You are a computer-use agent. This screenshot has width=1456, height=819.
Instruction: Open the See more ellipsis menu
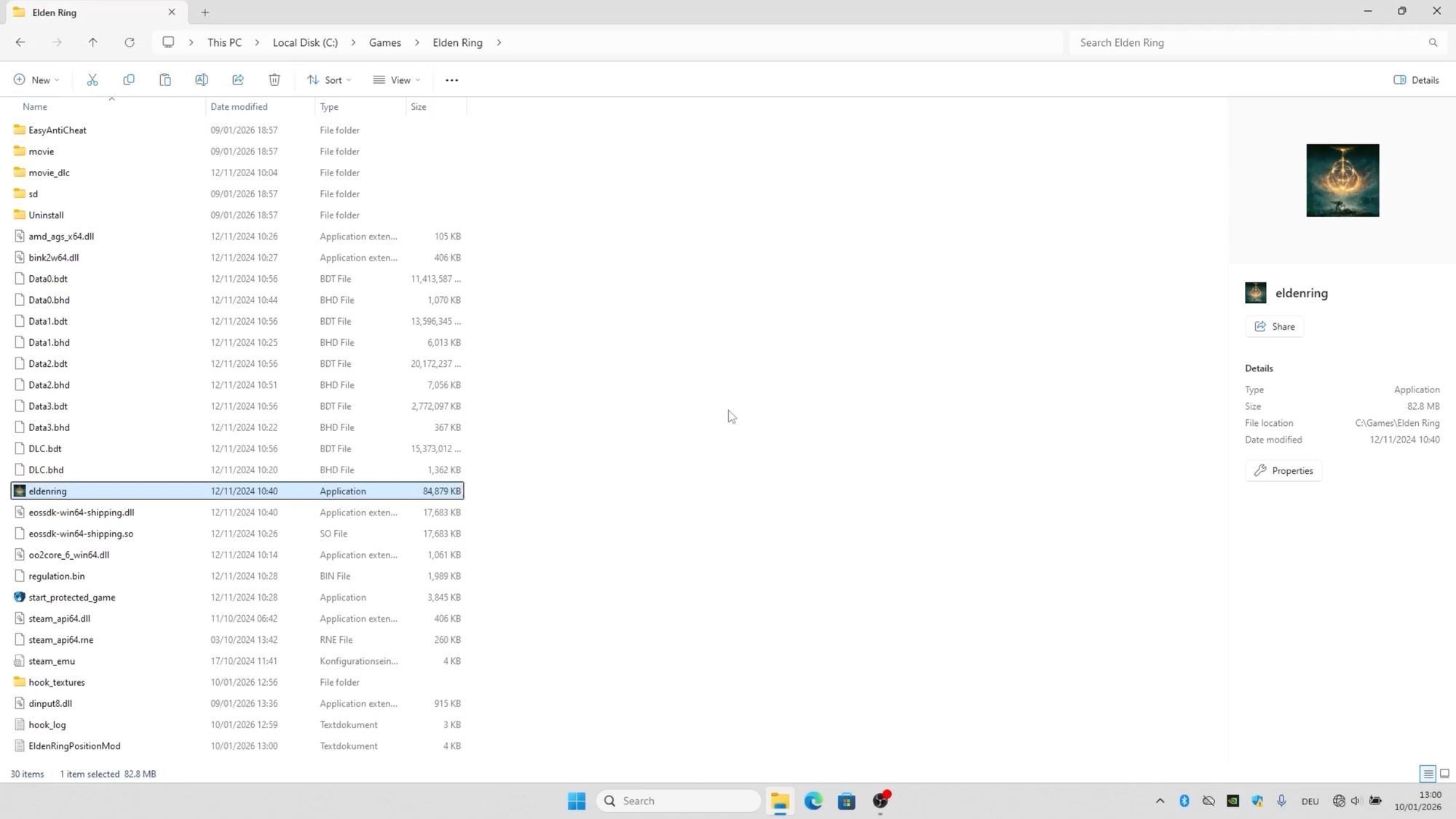click(451, 80)
